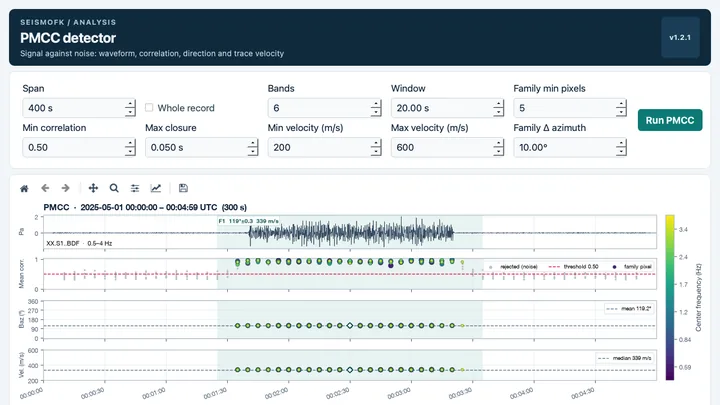The image size is (720, 405).
Task: Increase Max closure using up arrow
Action: pos(253,143)
